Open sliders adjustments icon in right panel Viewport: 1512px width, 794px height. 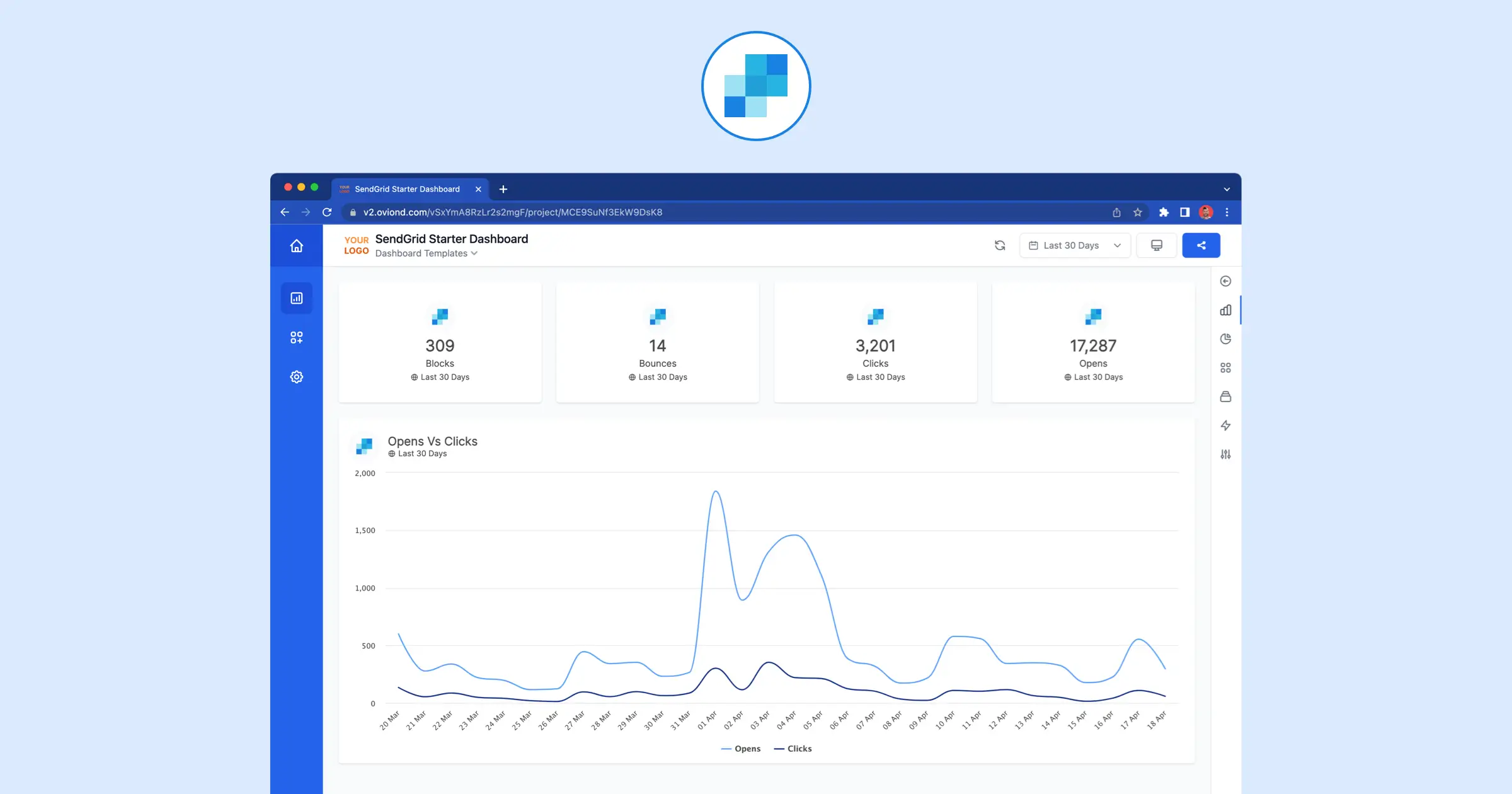tap(1225, 454)
